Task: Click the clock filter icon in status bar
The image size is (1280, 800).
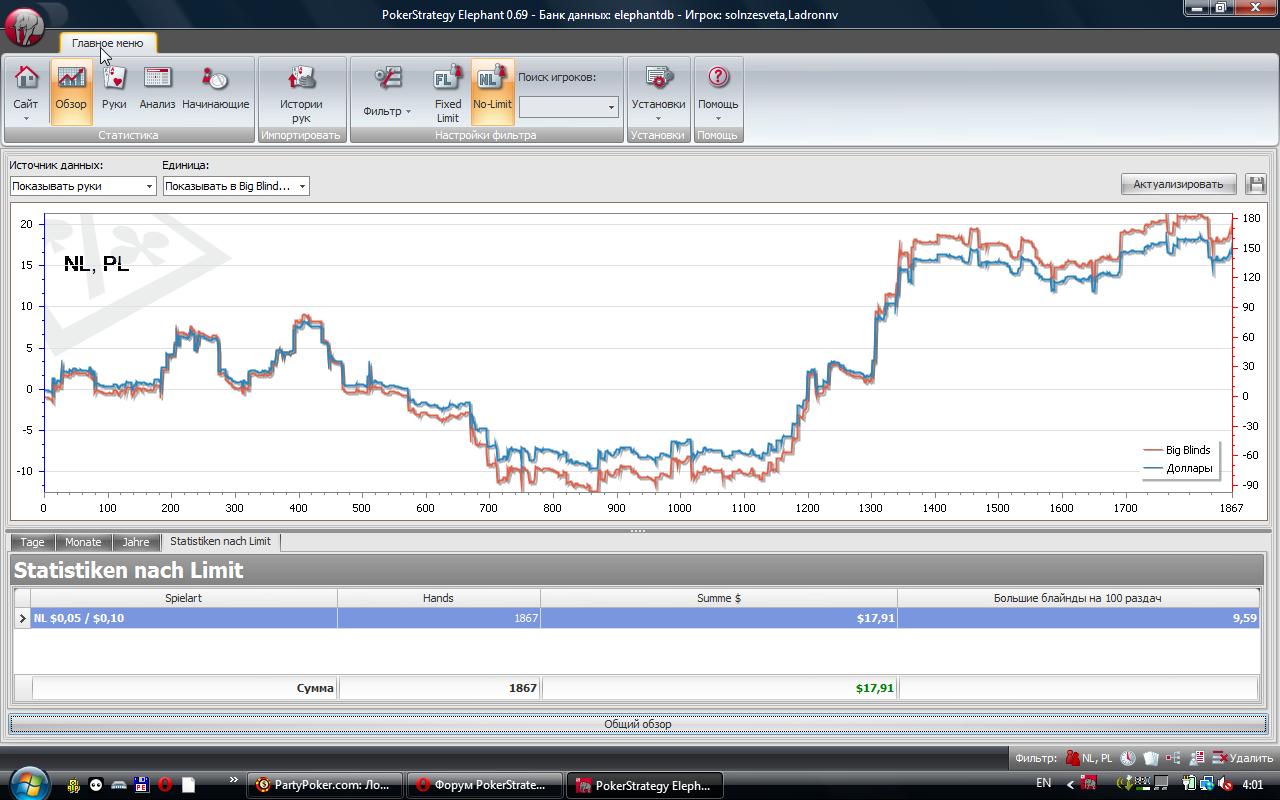Action: (1128, 758)
